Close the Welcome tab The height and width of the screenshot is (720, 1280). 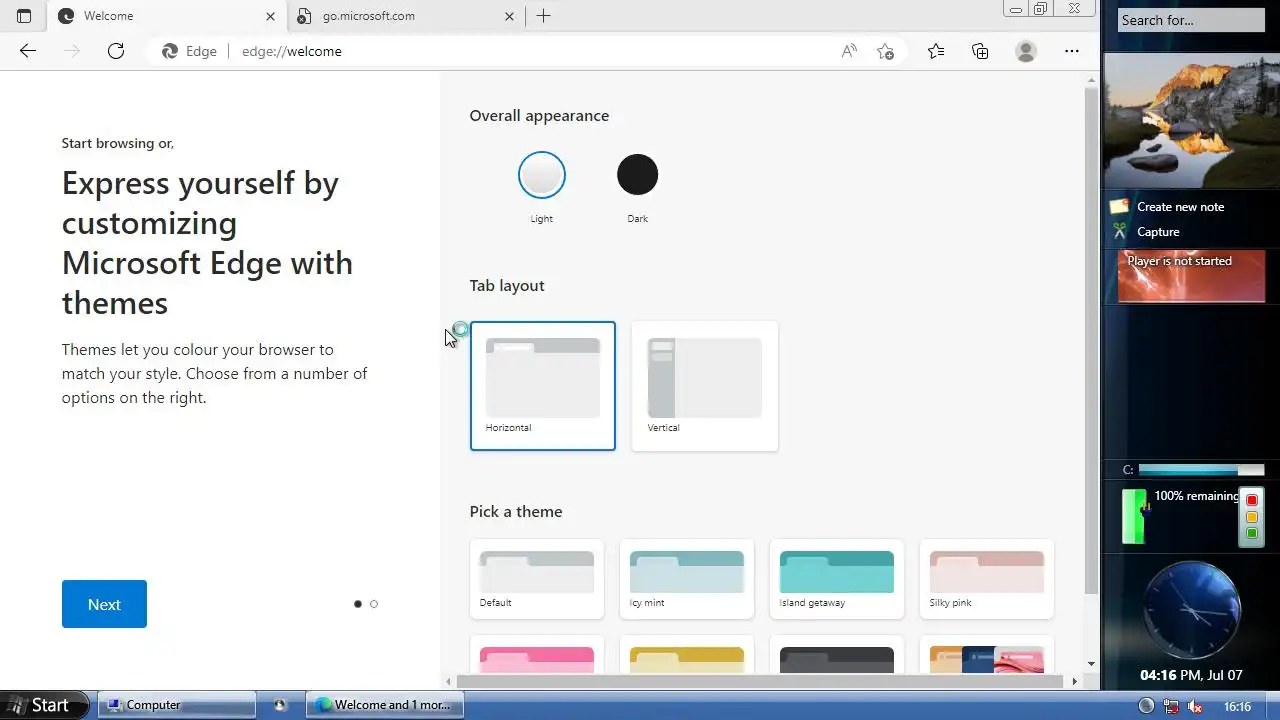click(270, 16)
